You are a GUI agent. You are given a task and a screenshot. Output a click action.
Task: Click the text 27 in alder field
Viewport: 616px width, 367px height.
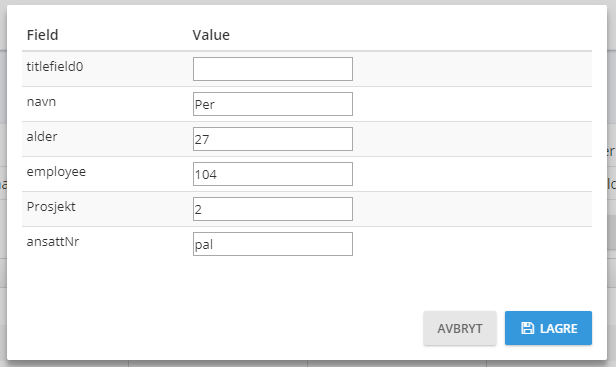click(202, 139)
